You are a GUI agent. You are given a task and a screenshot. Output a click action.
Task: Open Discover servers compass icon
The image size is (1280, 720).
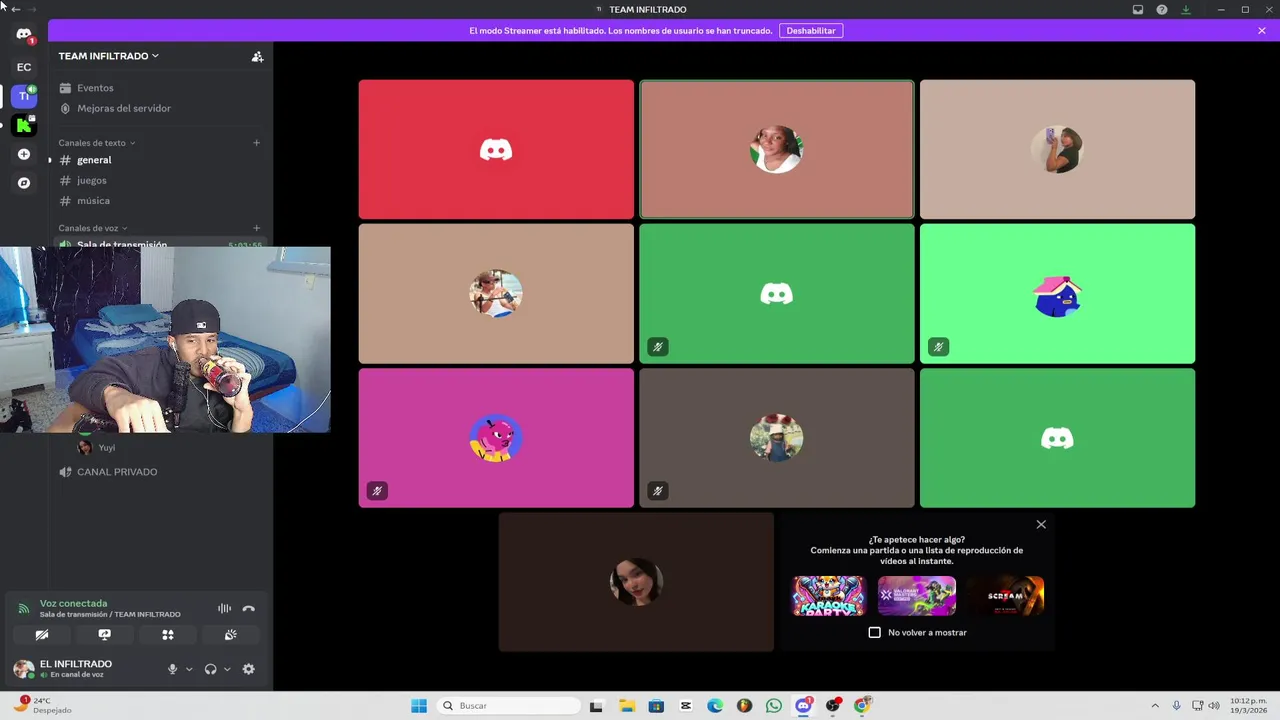[24, 183]
